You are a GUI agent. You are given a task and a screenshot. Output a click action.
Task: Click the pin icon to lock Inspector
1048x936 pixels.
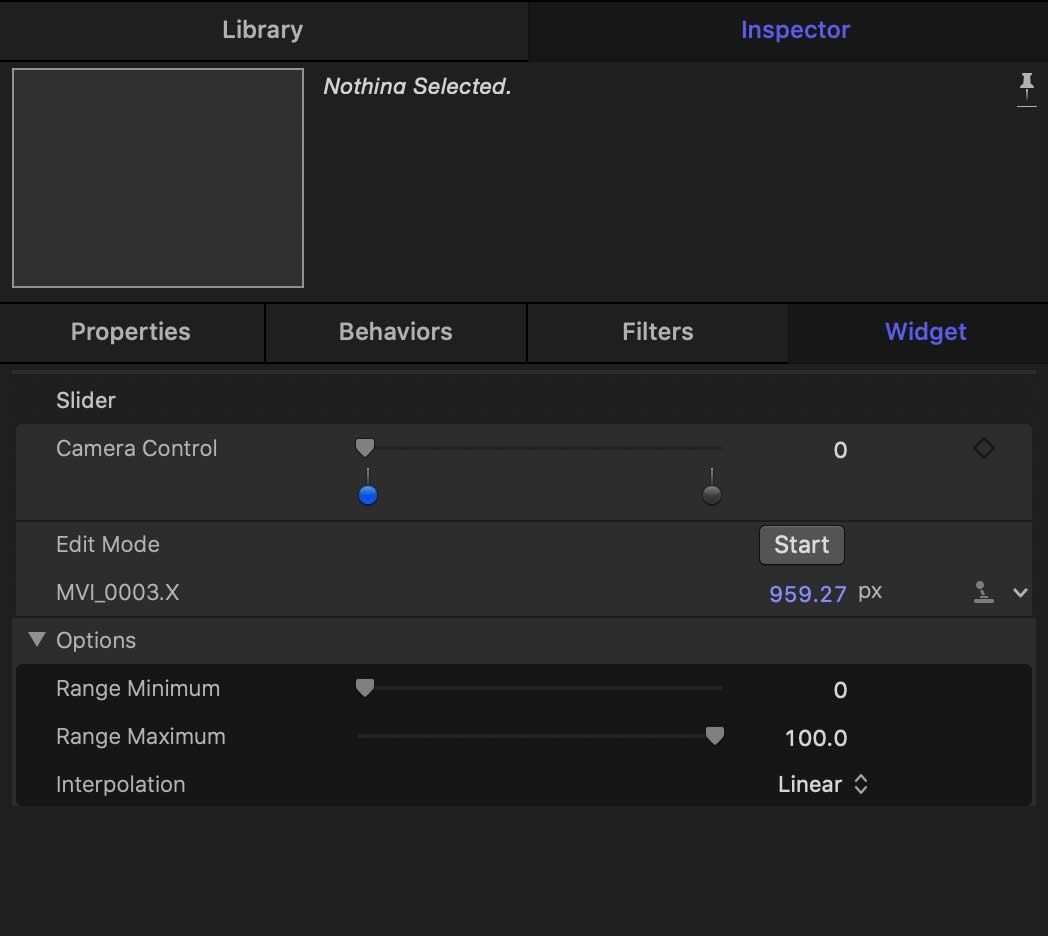1027,89
